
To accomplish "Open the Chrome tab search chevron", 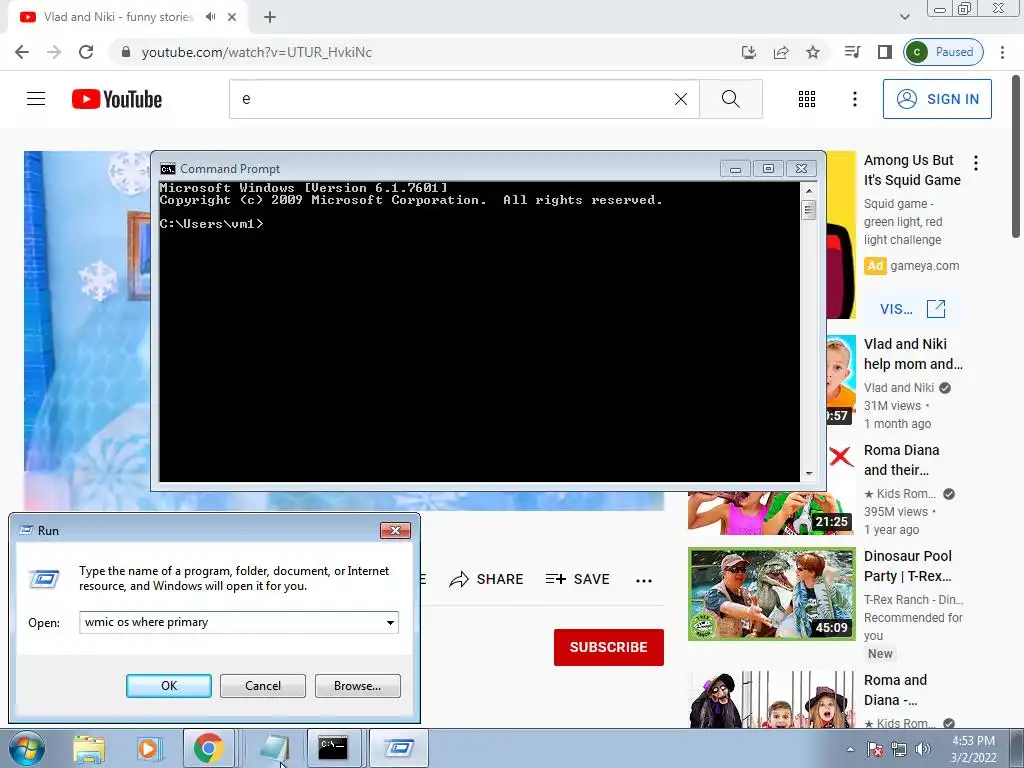I will (904, 17).
